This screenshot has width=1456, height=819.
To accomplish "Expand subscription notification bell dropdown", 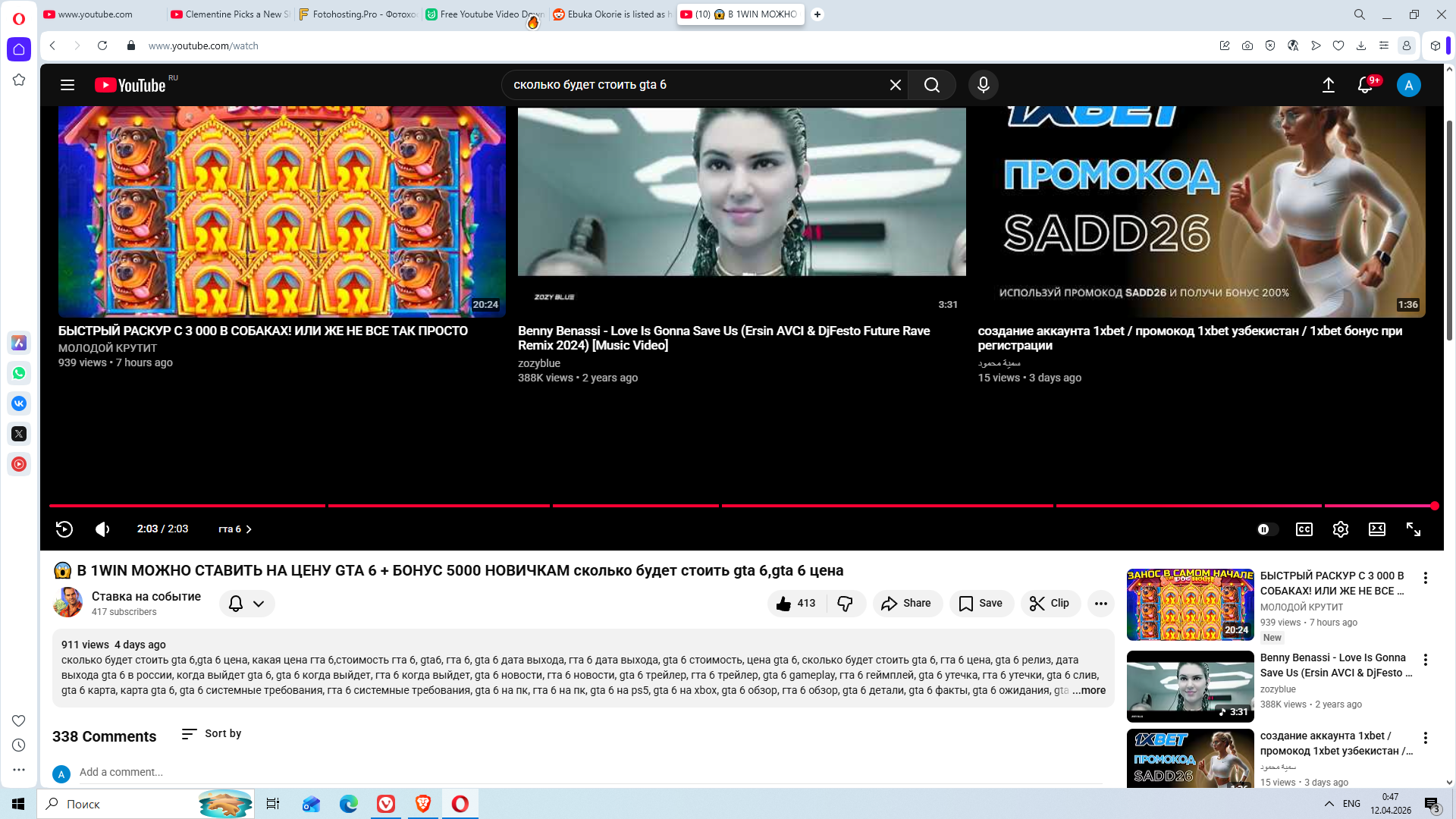I will point(247,604).
